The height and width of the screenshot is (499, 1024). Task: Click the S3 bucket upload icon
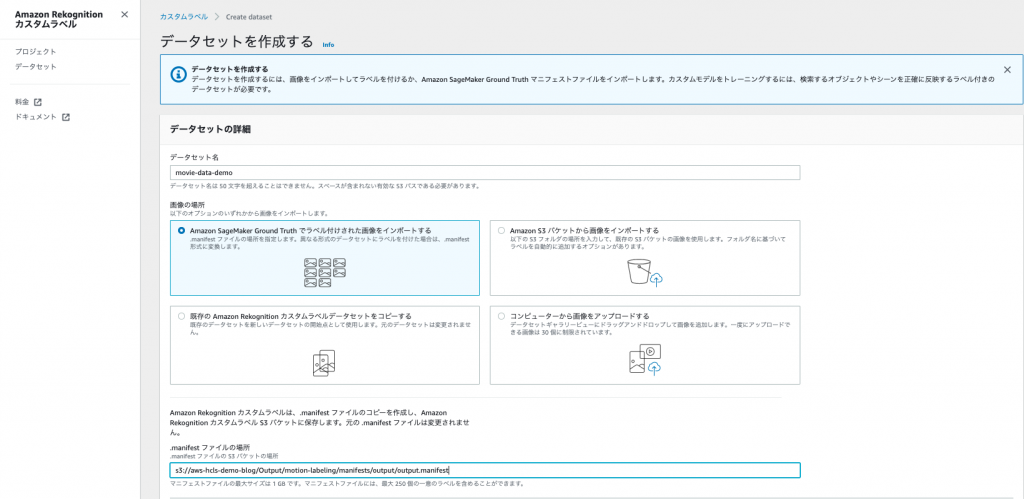coord(645,272)
